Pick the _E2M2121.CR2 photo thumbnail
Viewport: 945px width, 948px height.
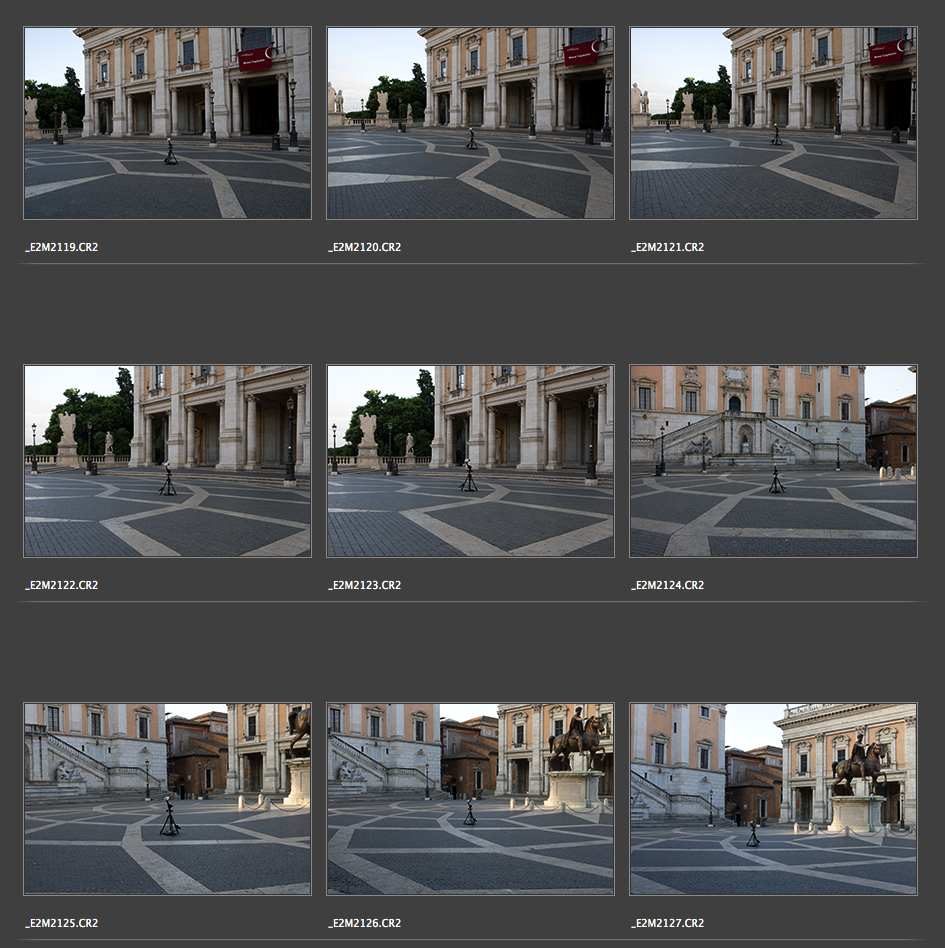click(x=773, y=123)
